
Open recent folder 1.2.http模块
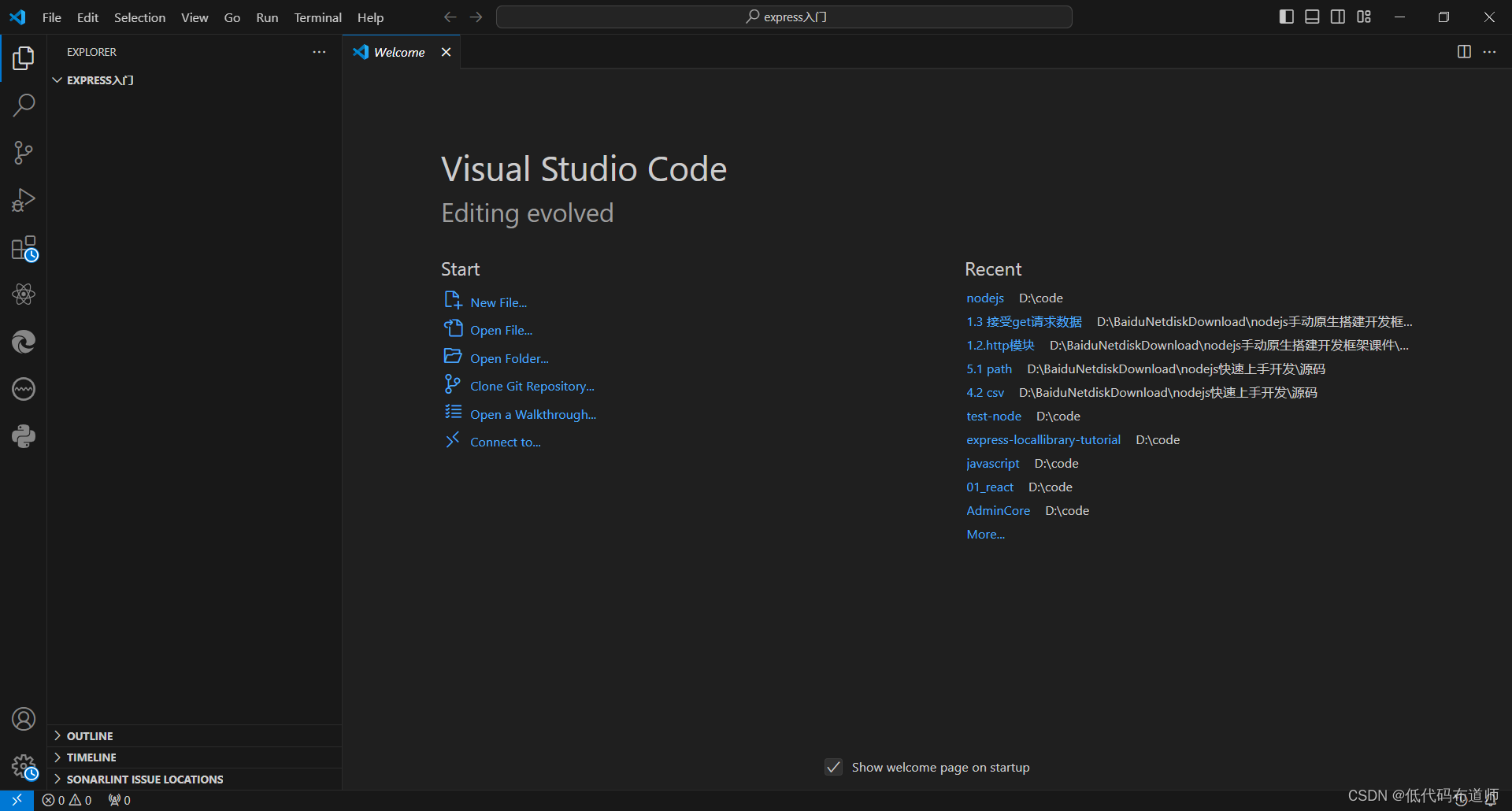[x=1000, y=345]
